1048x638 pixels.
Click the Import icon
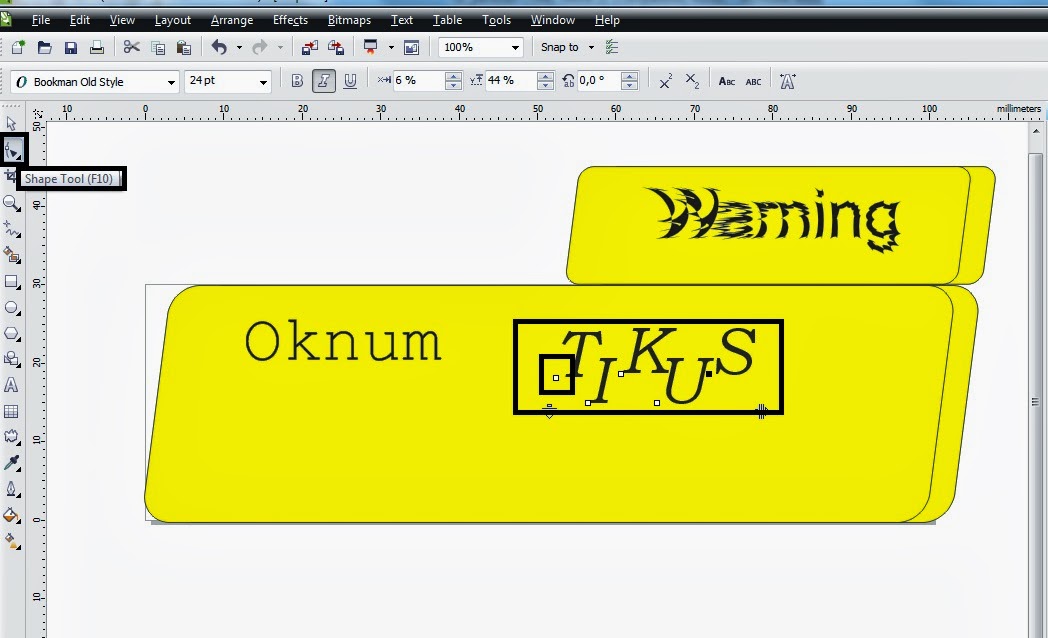tap(309, 47)
